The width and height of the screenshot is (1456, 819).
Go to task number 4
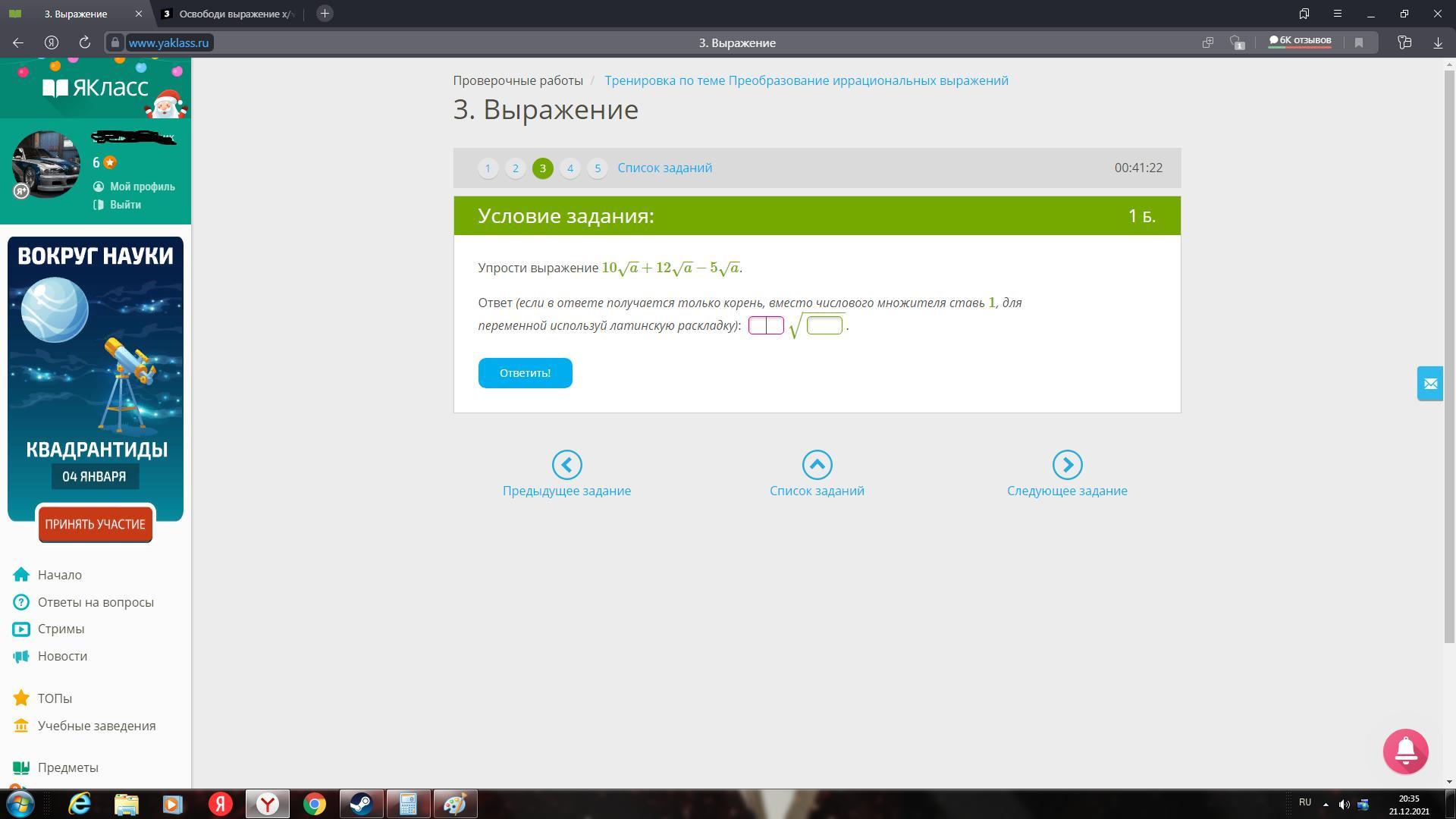pyautogui.click(x=570, y=168)
